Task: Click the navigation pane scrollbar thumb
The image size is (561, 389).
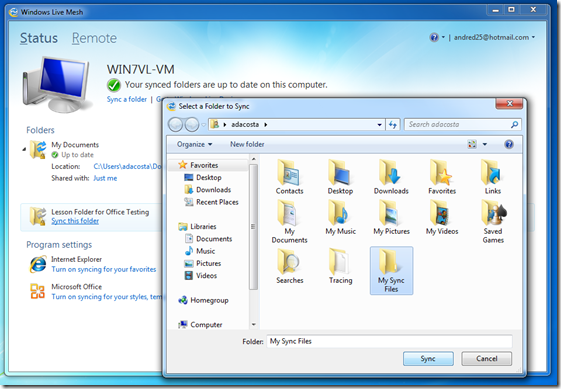Action: pyautogui.click(x=253, y=227)
